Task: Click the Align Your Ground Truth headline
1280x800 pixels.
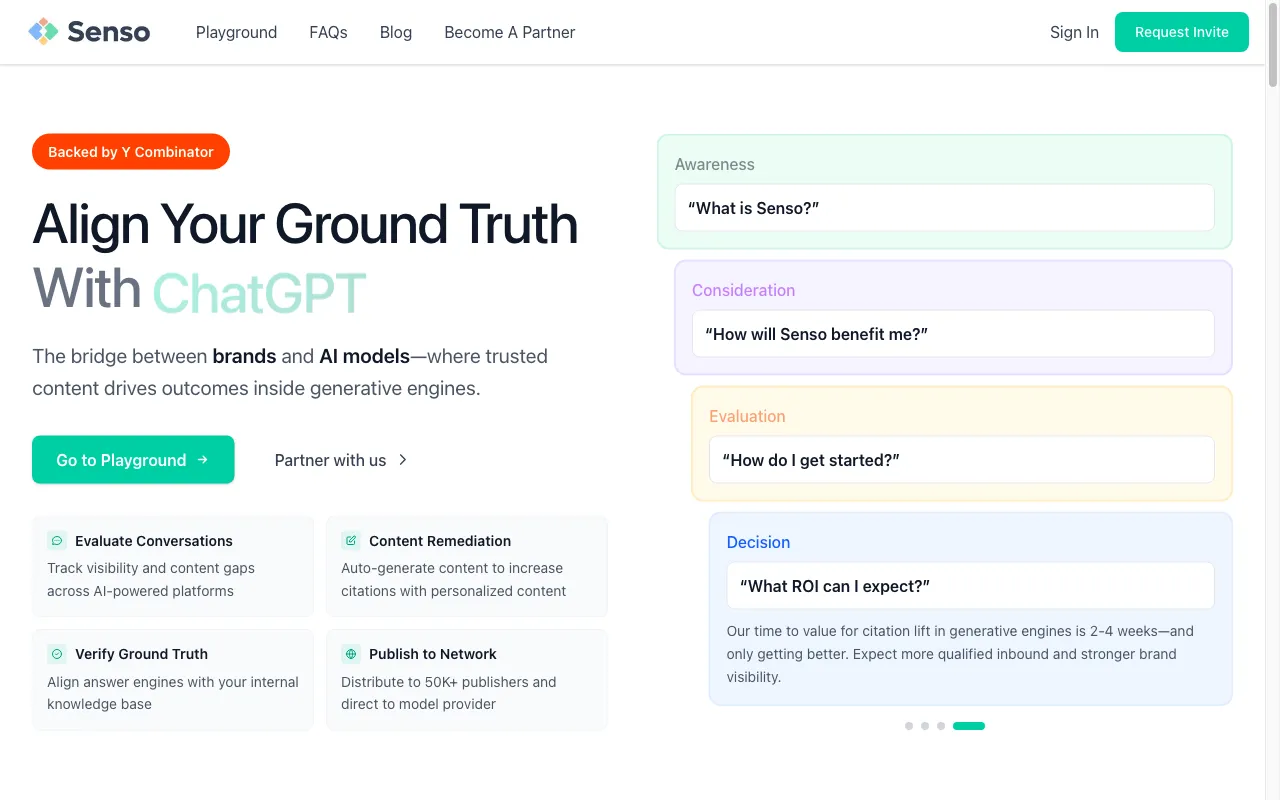Action: coord(305,224)
